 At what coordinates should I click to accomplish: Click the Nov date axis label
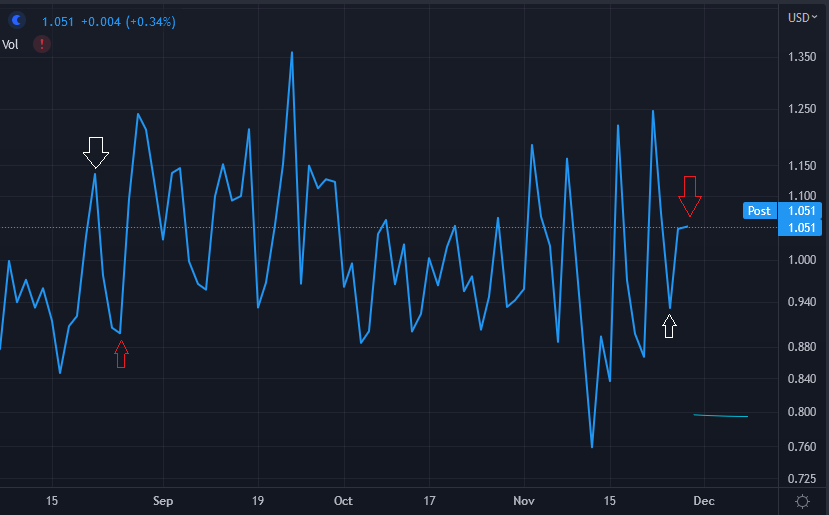click(524, 501)
